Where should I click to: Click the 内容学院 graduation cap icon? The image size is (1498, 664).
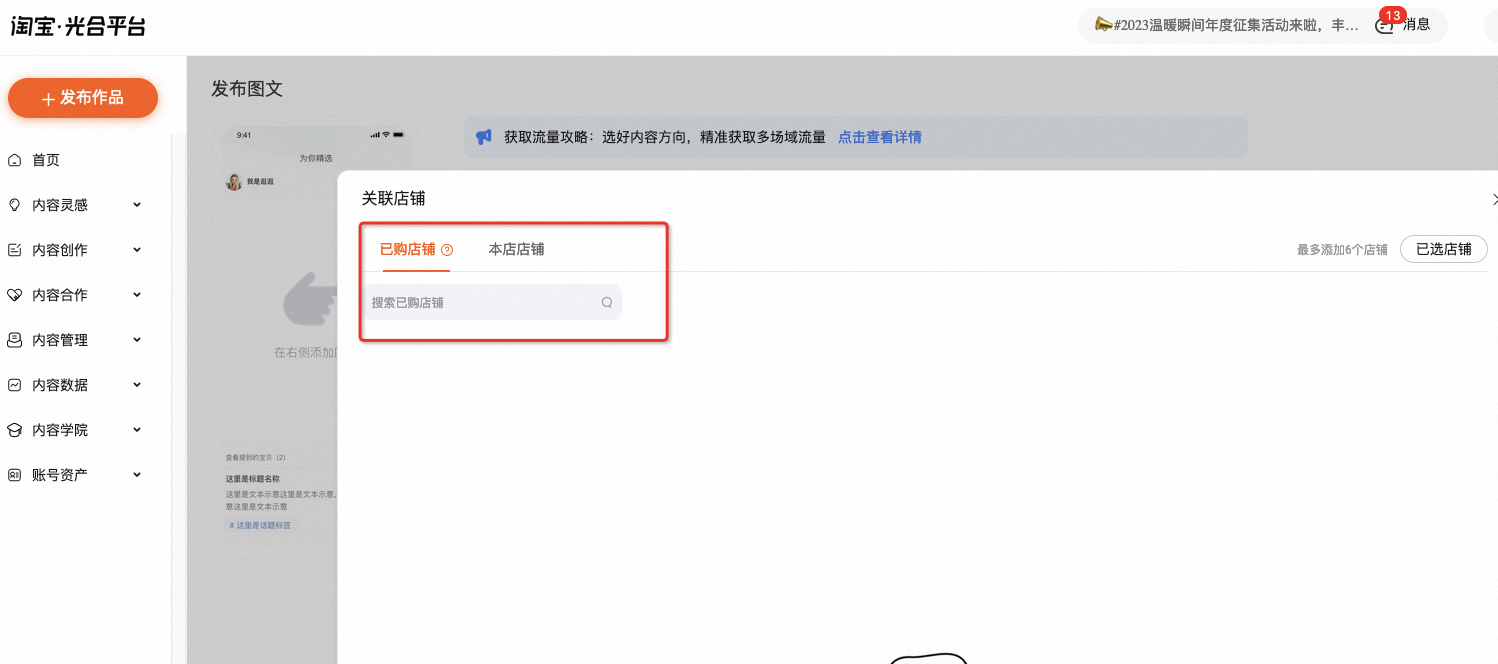click(15, 430)
